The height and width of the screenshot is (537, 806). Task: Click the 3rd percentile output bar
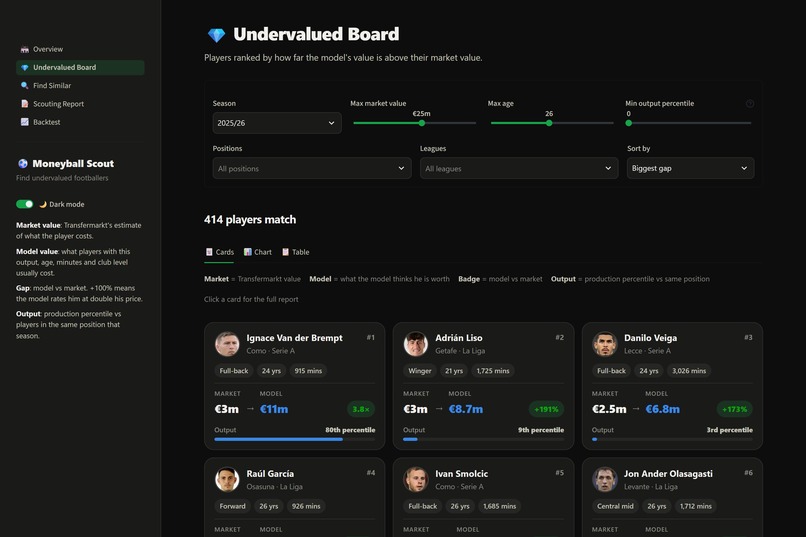(672, 439)
